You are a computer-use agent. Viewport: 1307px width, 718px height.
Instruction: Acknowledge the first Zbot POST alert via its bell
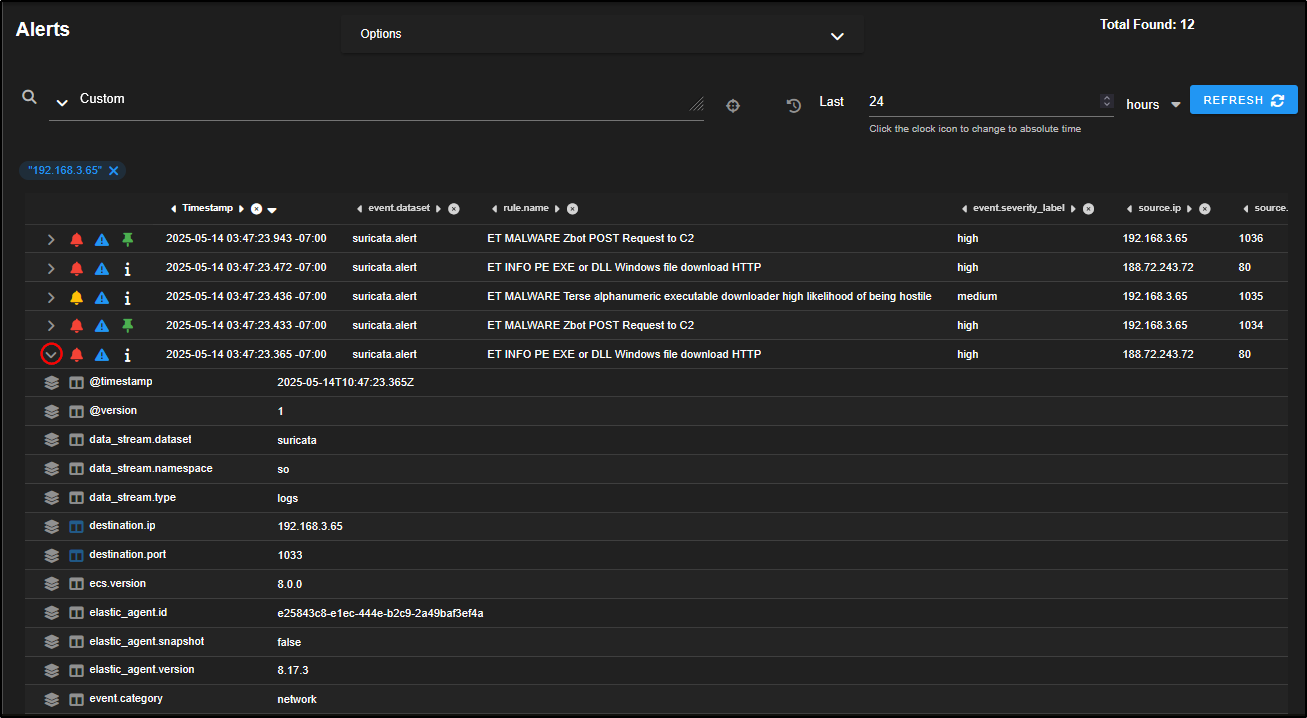(77, 239)
